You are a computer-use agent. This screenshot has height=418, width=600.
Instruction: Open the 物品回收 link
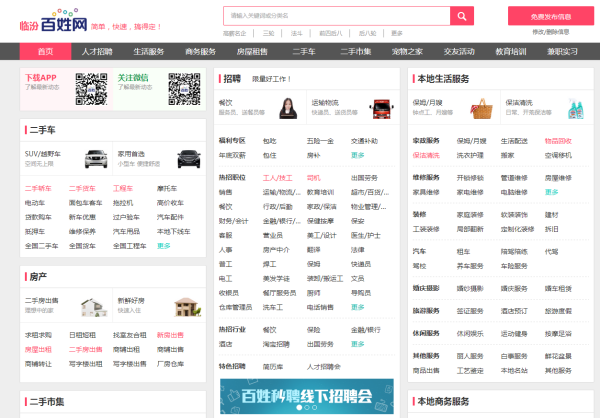tap(558, 141)
